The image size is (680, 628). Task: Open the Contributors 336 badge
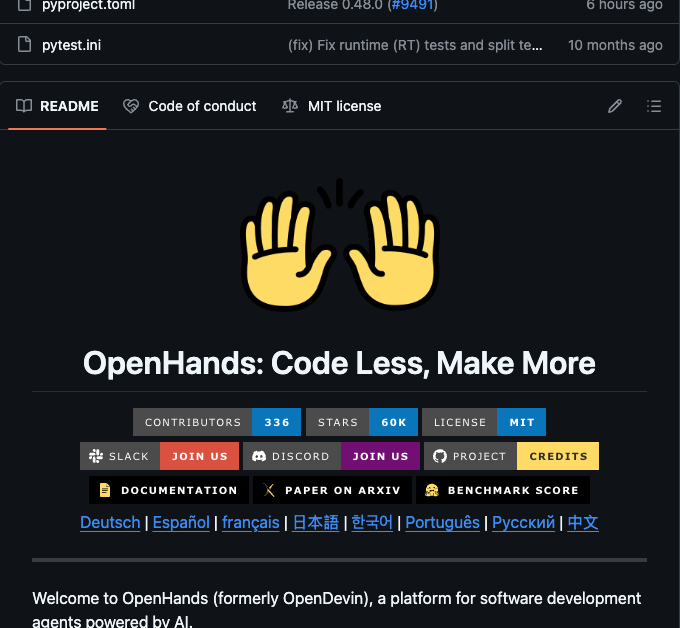pos(217,422)
